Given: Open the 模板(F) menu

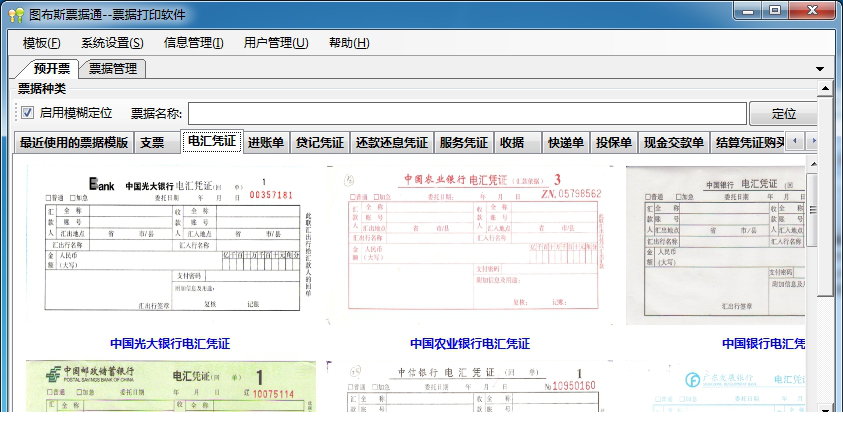Looking at the screenshot, I should 41,43.
